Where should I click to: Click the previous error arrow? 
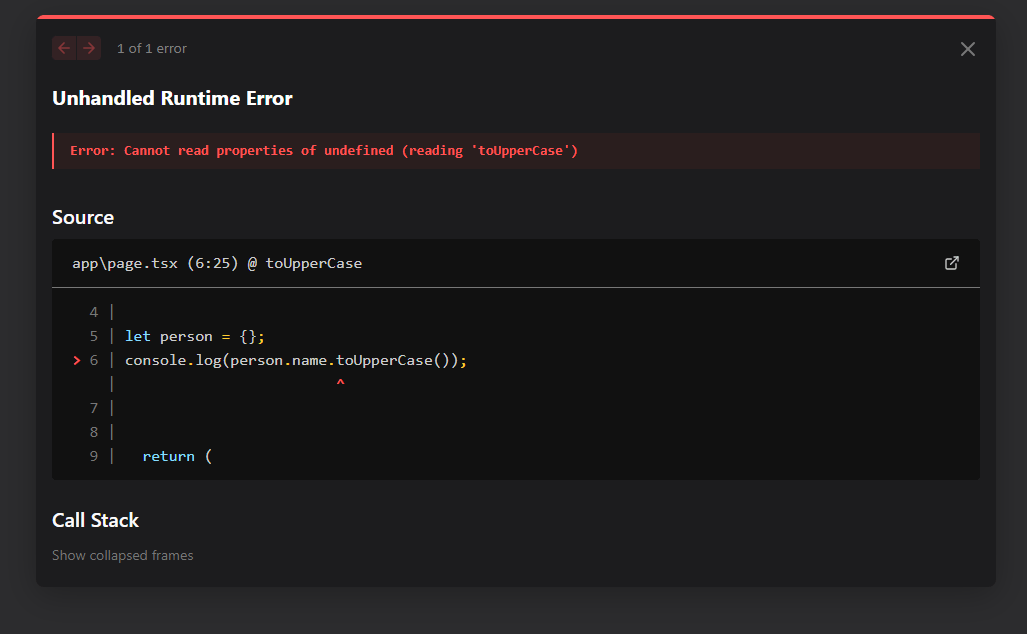coord(64,48)
